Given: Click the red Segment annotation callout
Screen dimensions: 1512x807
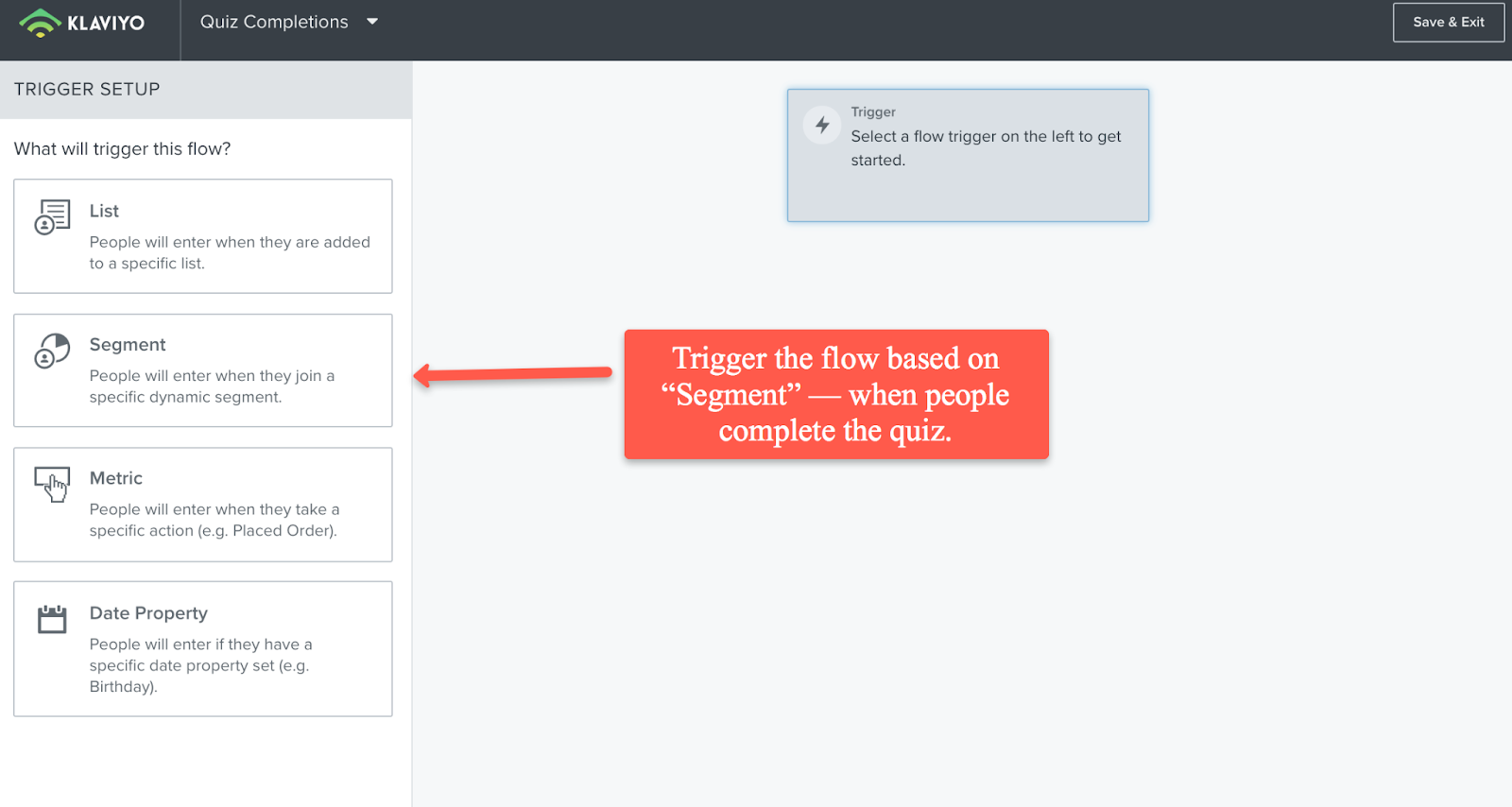Looking at the screenshot, I should [836, 394].
